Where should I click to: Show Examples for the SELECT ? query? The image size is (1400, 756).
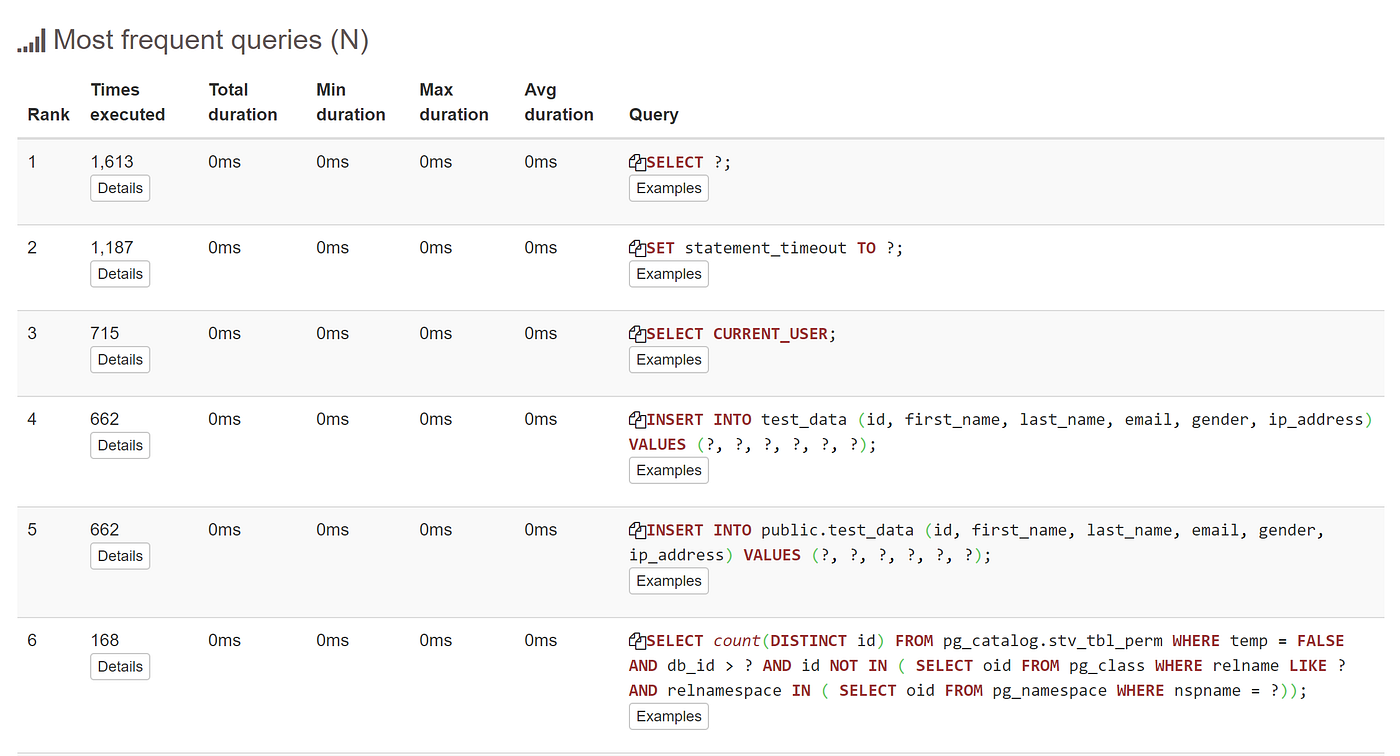coord(669,188)
